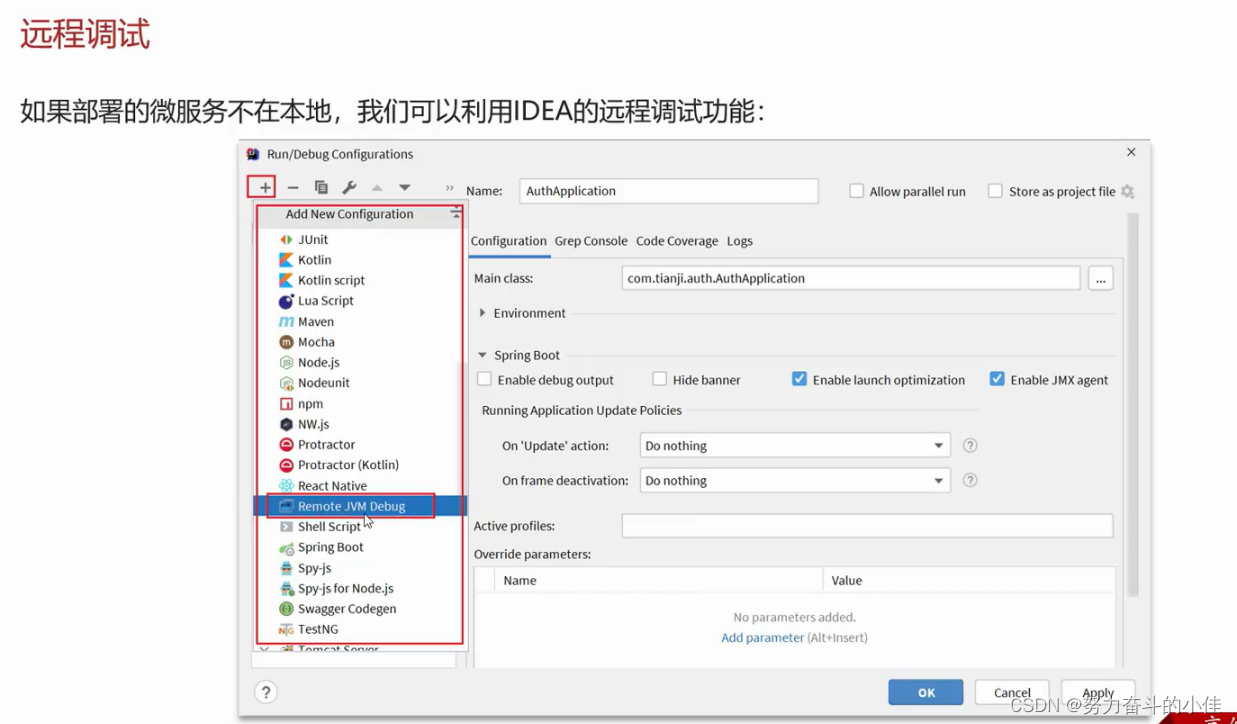This screenshot has height=724, width=1237.
Task: Click the Move Up arrow icon
Action: click(377, 188)
